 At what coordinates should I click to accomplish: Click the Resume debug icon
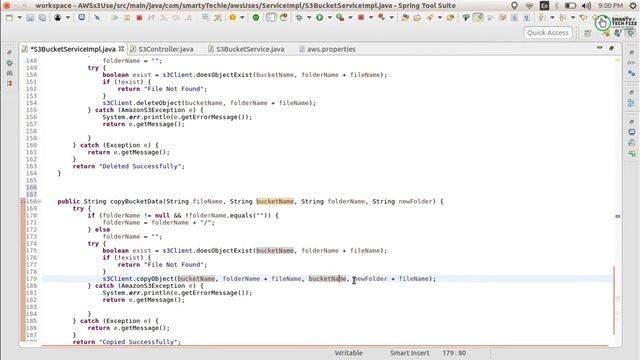pos(115,18)
